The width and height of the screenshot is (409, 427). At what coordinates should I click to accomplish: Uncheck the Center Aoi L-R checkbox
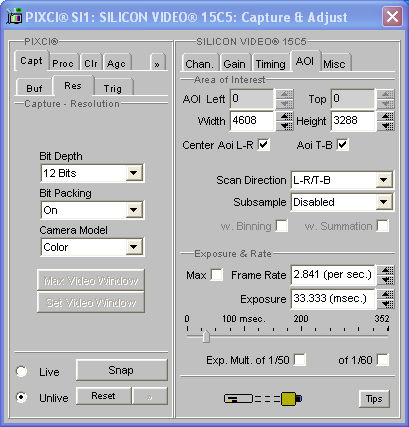tap(263, 145)
